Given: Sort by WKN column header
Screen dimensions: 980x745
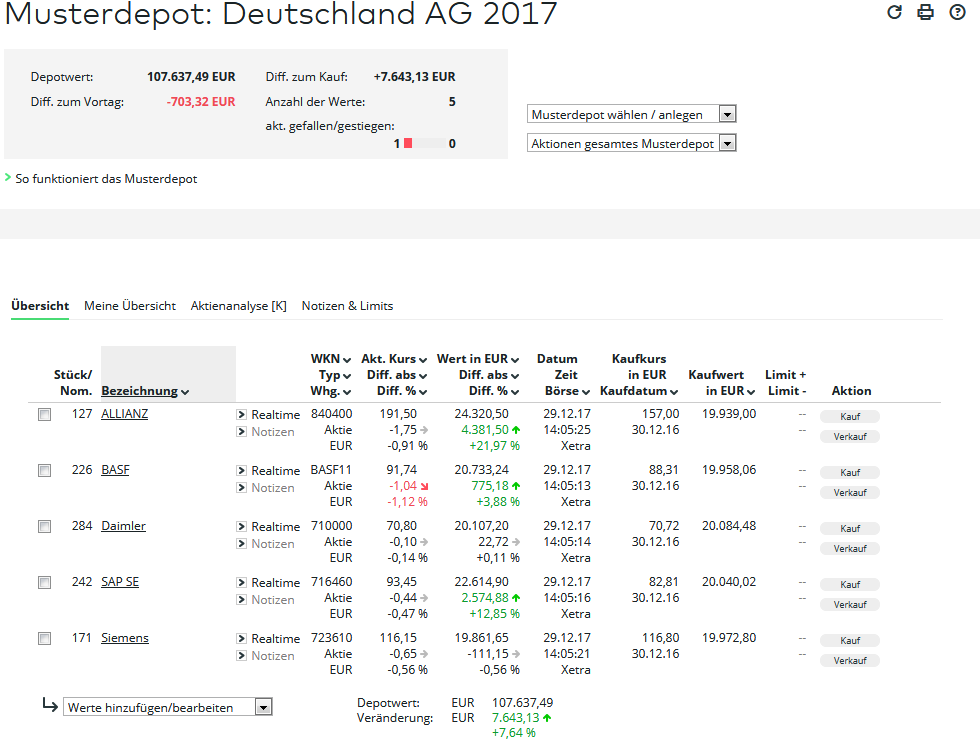Looking at the screenshot, I should click(331, 359).
